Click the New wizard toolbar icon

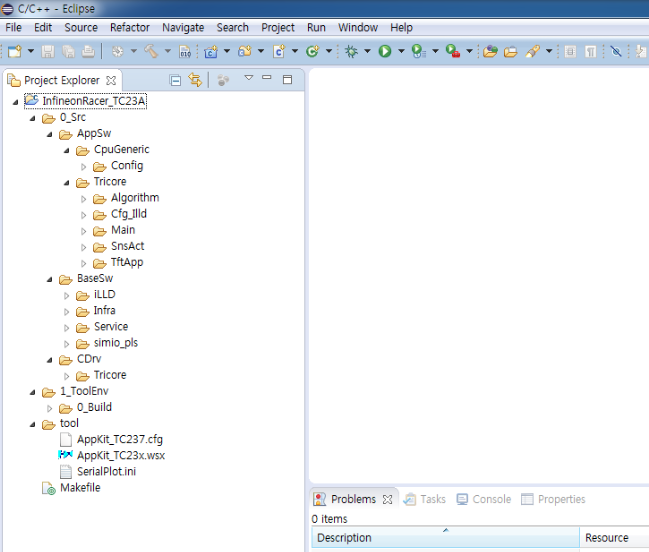[15, 51]
